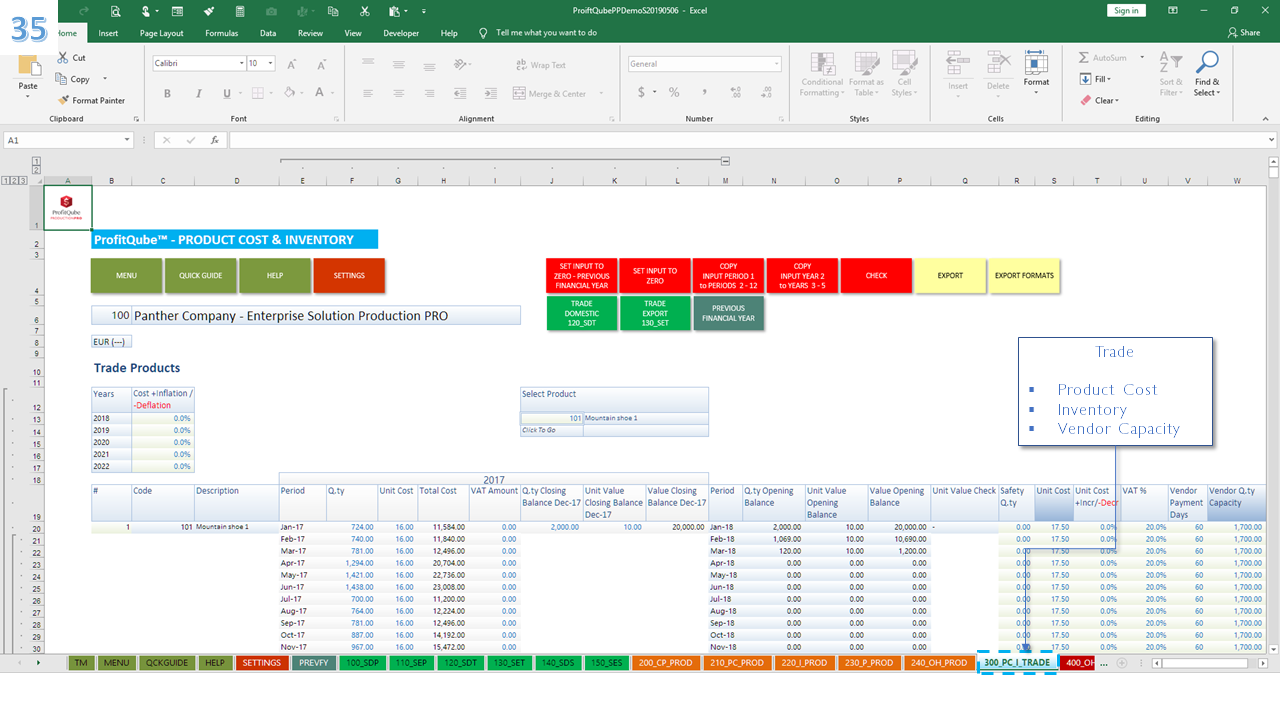
Task: Open the Calibri font name dropdown
Action: click(x=241, y=63)
